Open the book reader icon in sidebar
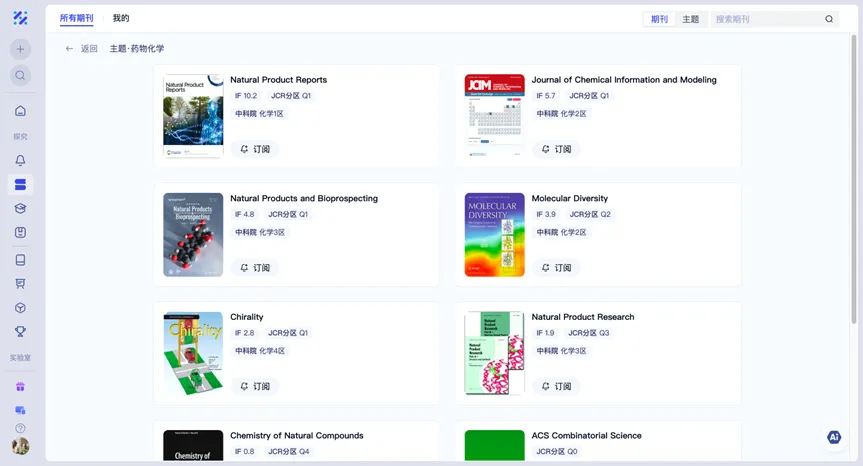Image resolution: width=863 pixels, height=466 pixels. tap(20, 260)
